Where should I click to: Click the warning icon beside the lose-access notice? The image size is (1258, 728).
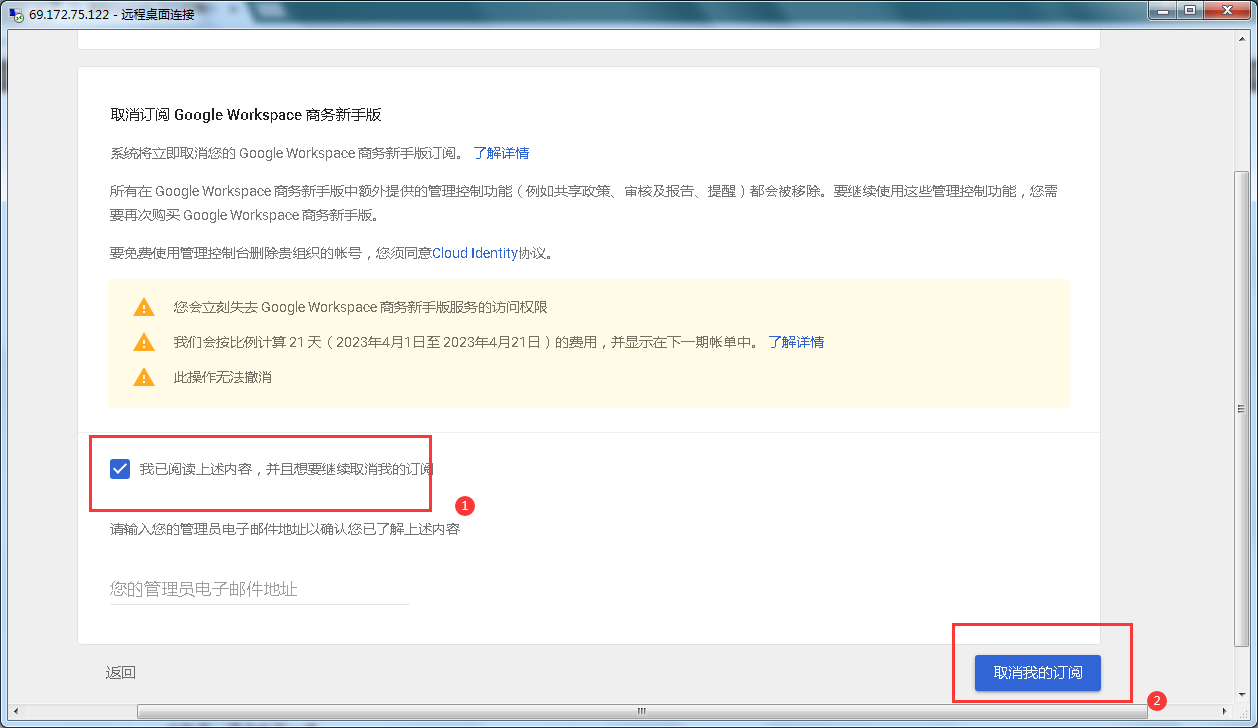click(144, 307)
